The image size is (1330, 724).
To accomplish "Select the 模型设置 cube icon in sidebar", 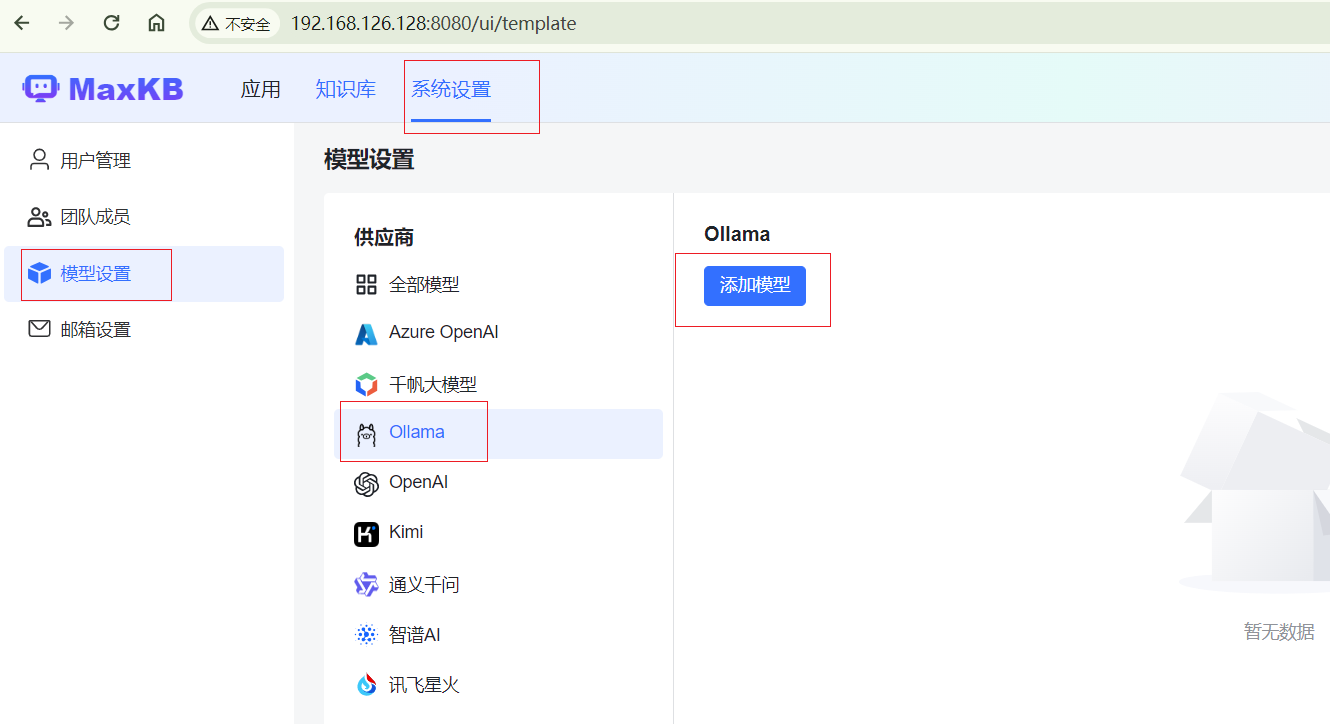I will tap(38, 272).
